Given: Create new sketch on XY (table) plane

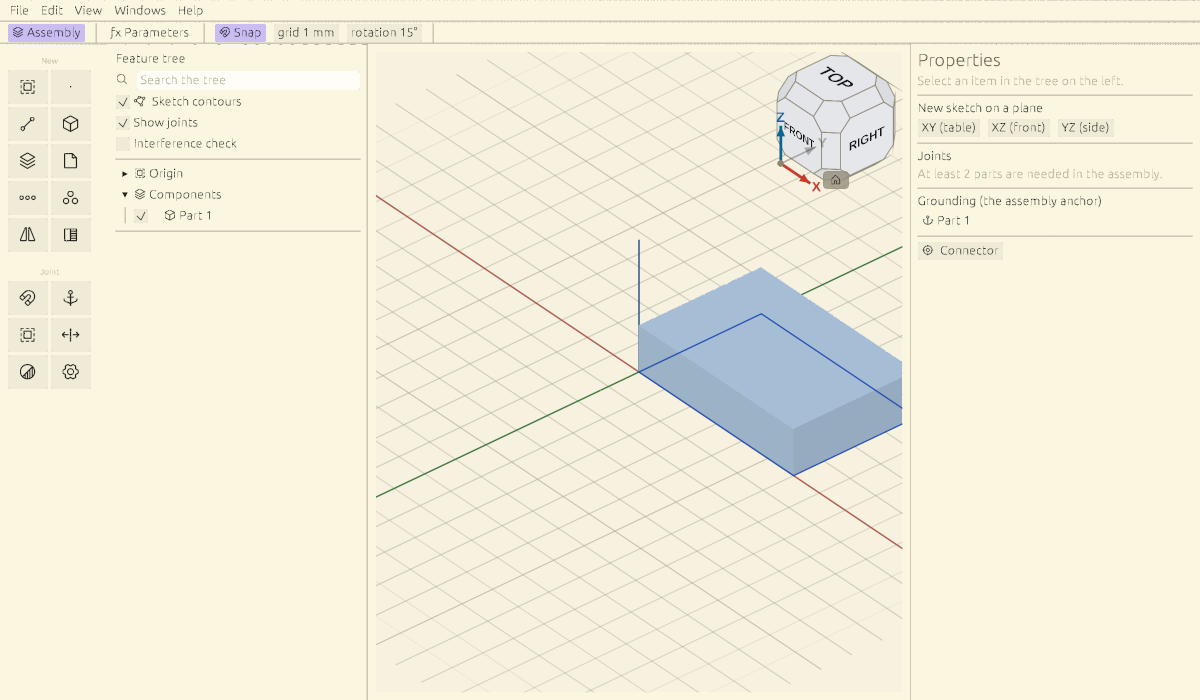Looking at the screenshot, I should tap(948, 127).
